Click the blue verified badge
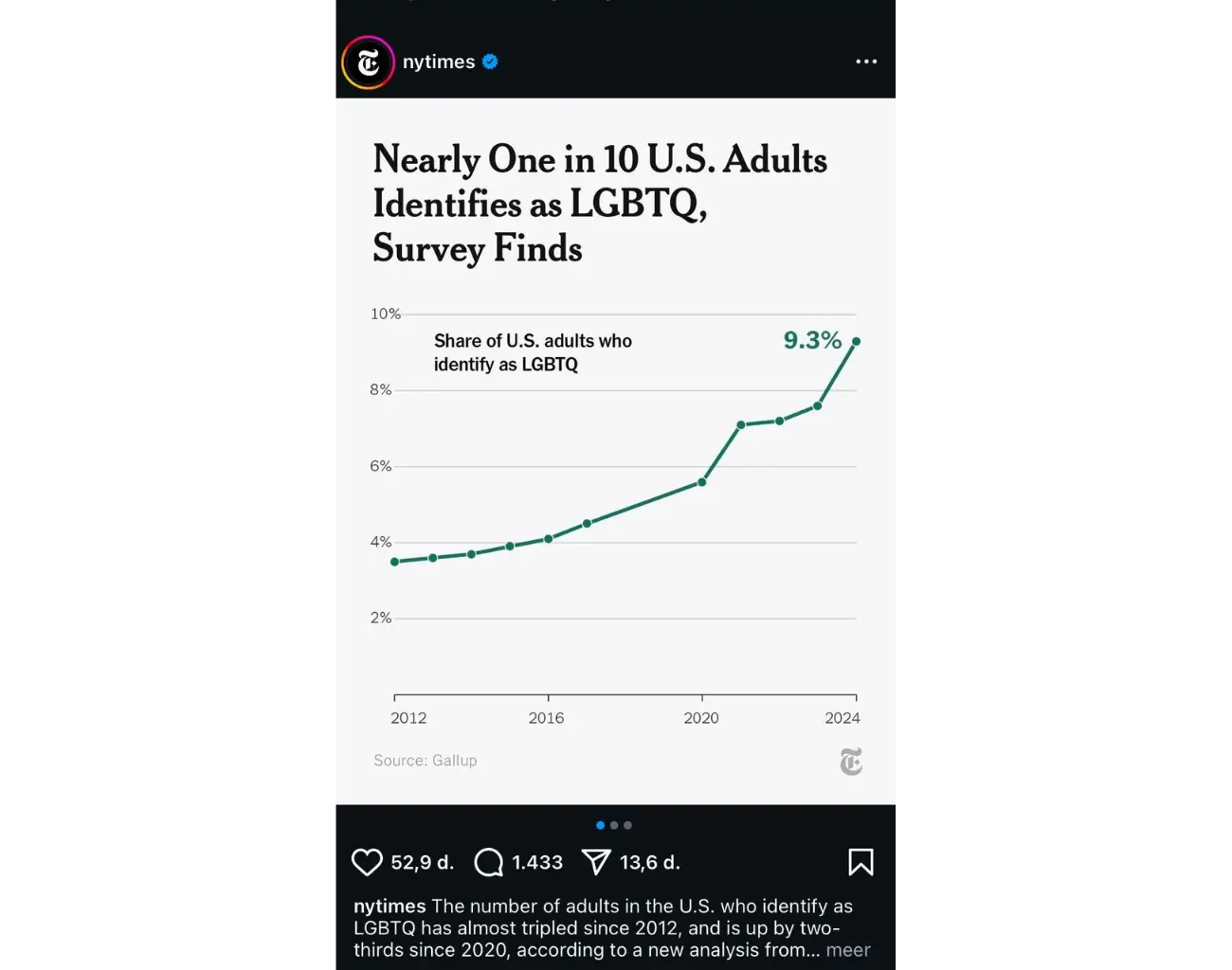The width and height of the screenshot is (1232, 970). click(x=490, y=62)
